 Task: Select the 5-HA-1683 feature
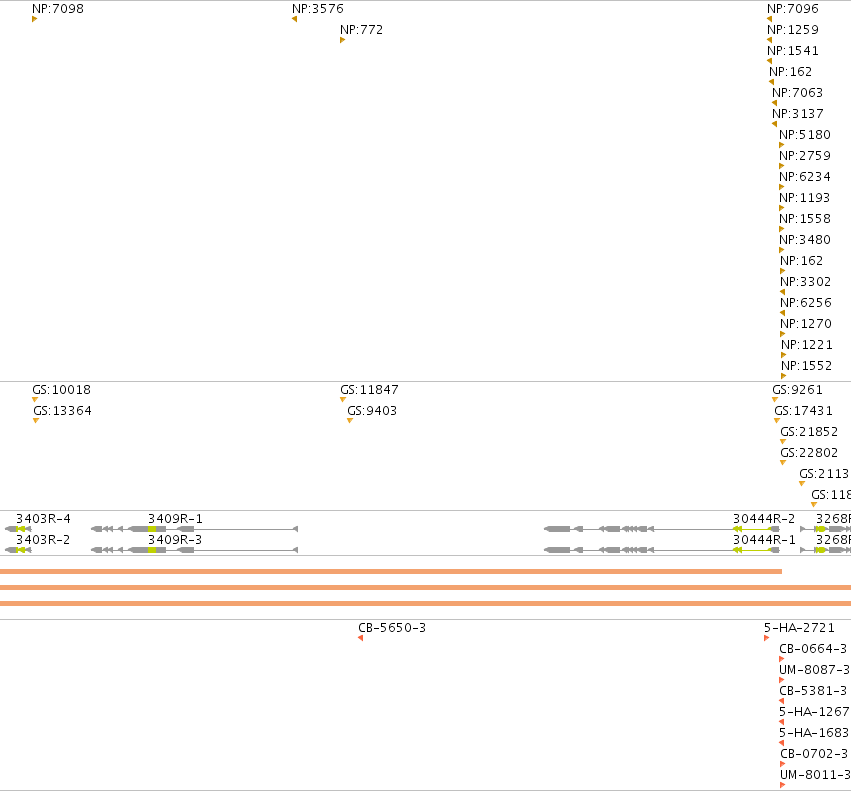coord(814,733)
